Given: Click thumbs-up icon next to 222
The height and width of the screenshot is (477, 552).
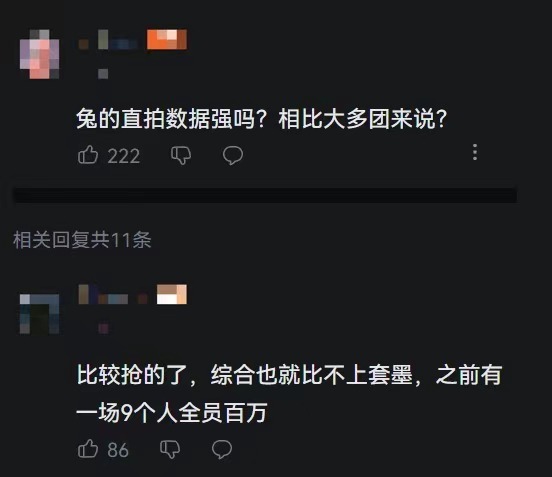Looking at the screenshot, I should [88, 155].
